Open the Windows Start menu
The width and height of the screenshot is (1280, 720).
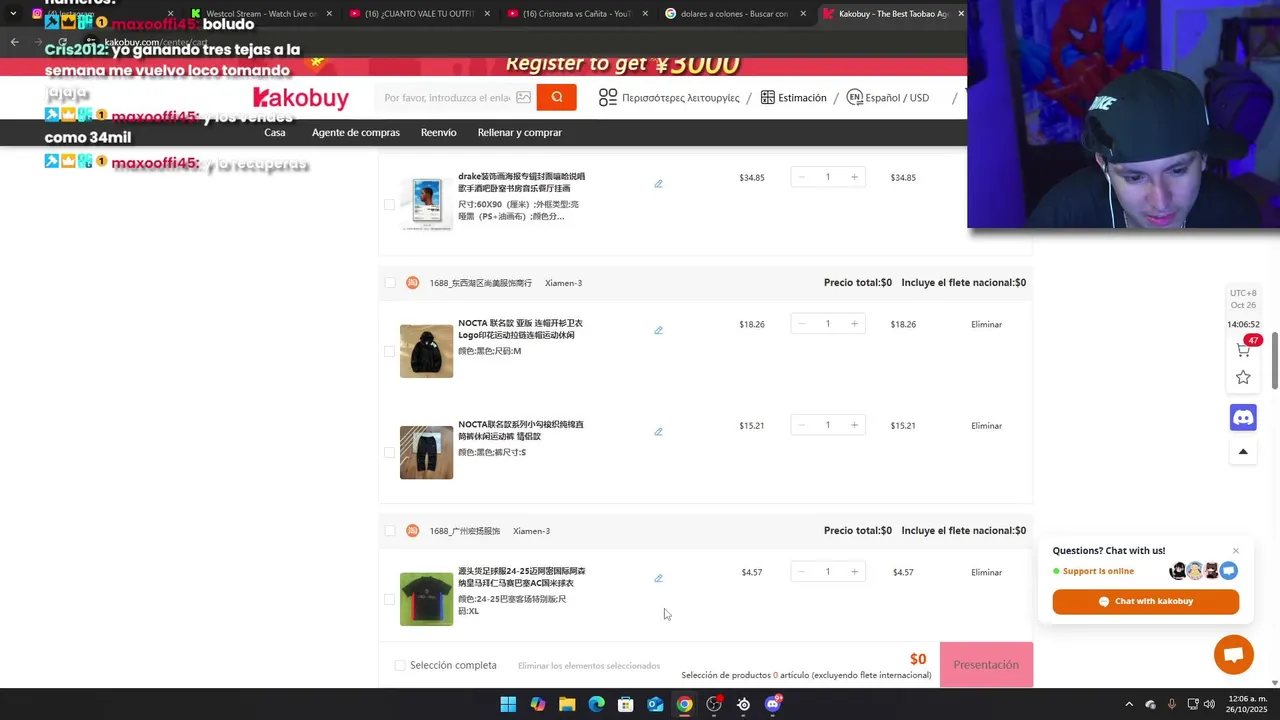(x=508, y=704)
